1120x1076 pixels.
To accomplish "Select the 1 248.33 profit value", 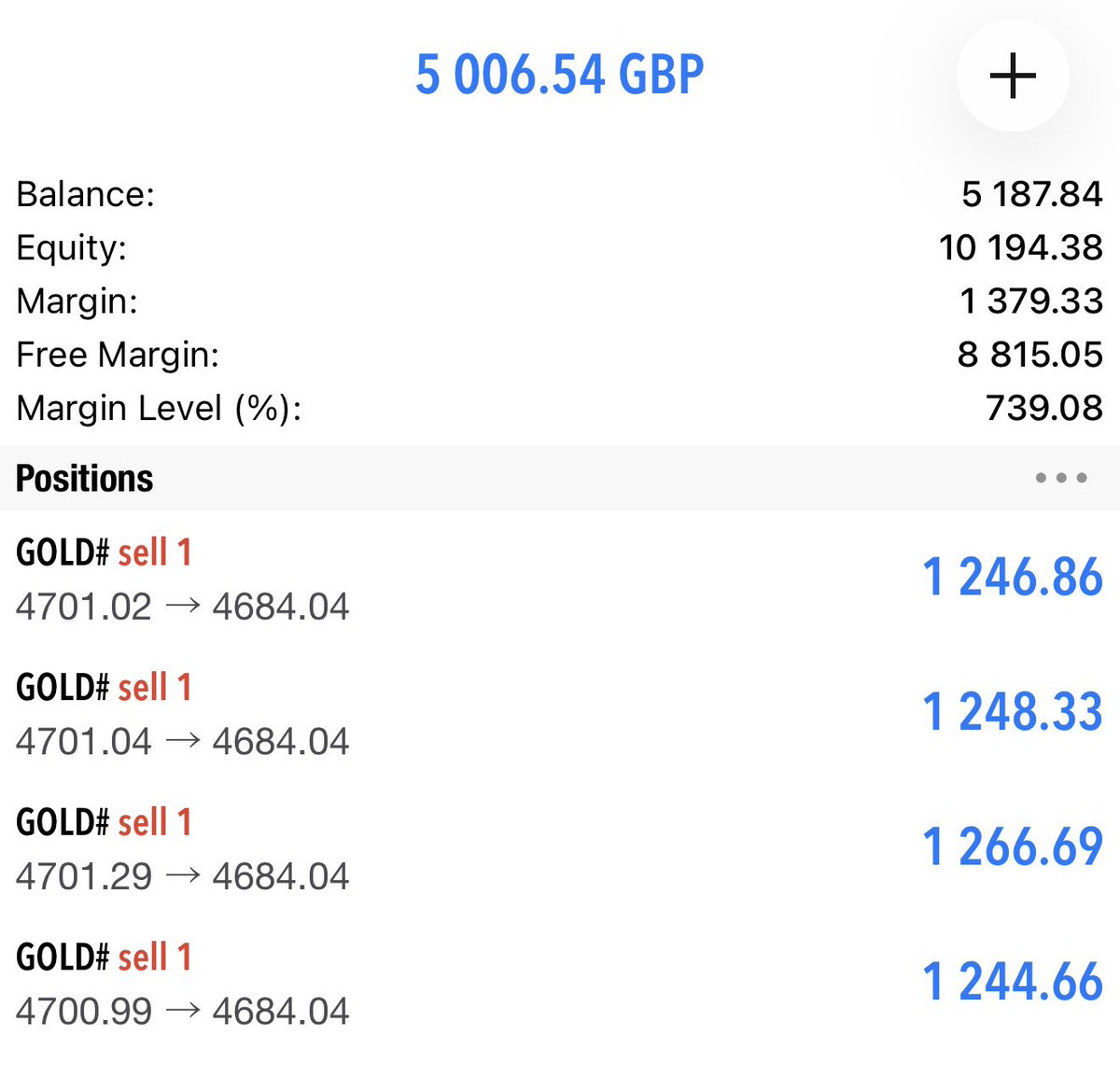I will [1013, 712].
